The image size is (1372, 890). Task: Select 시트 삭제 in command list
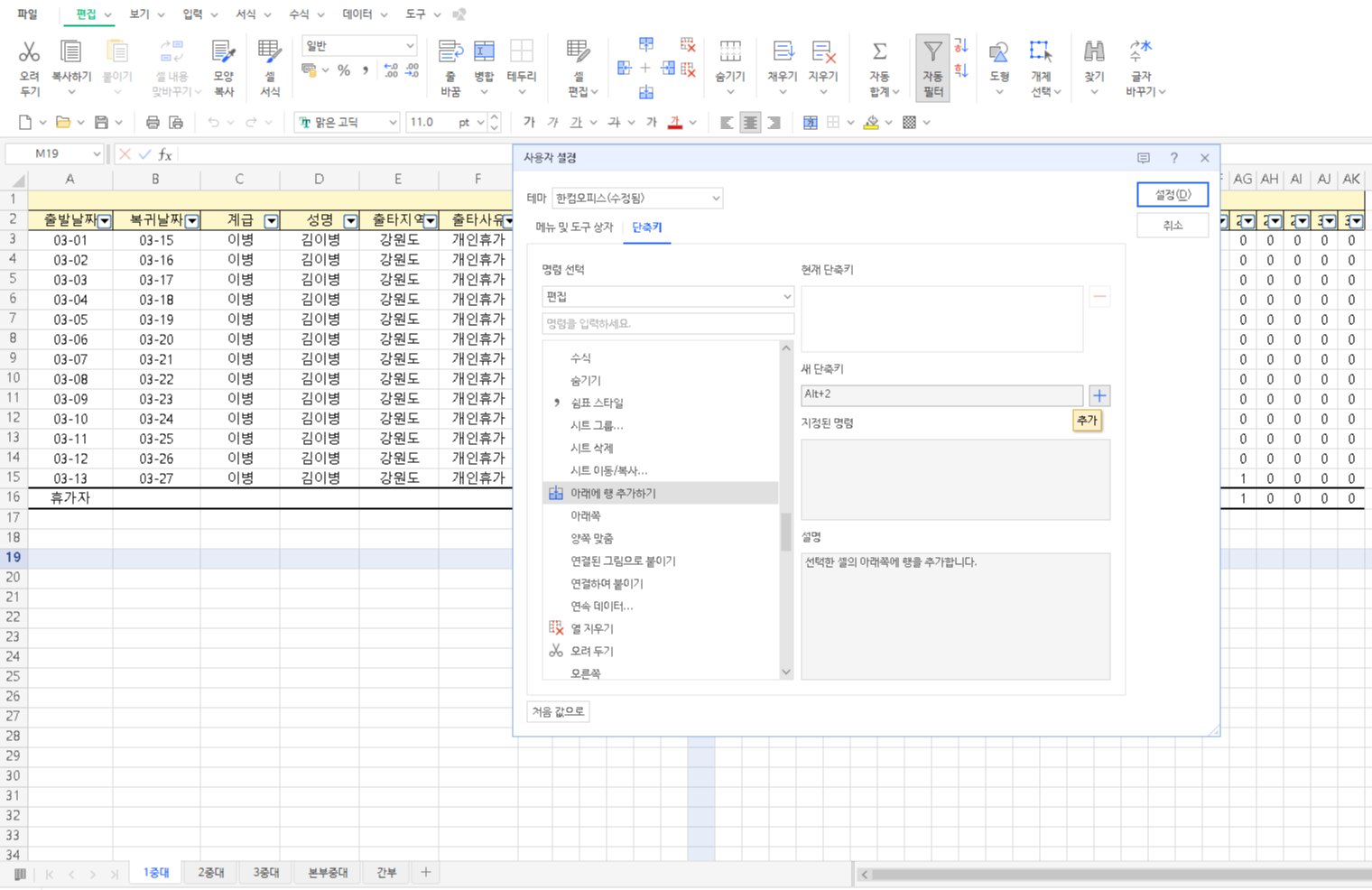(660, 448)
